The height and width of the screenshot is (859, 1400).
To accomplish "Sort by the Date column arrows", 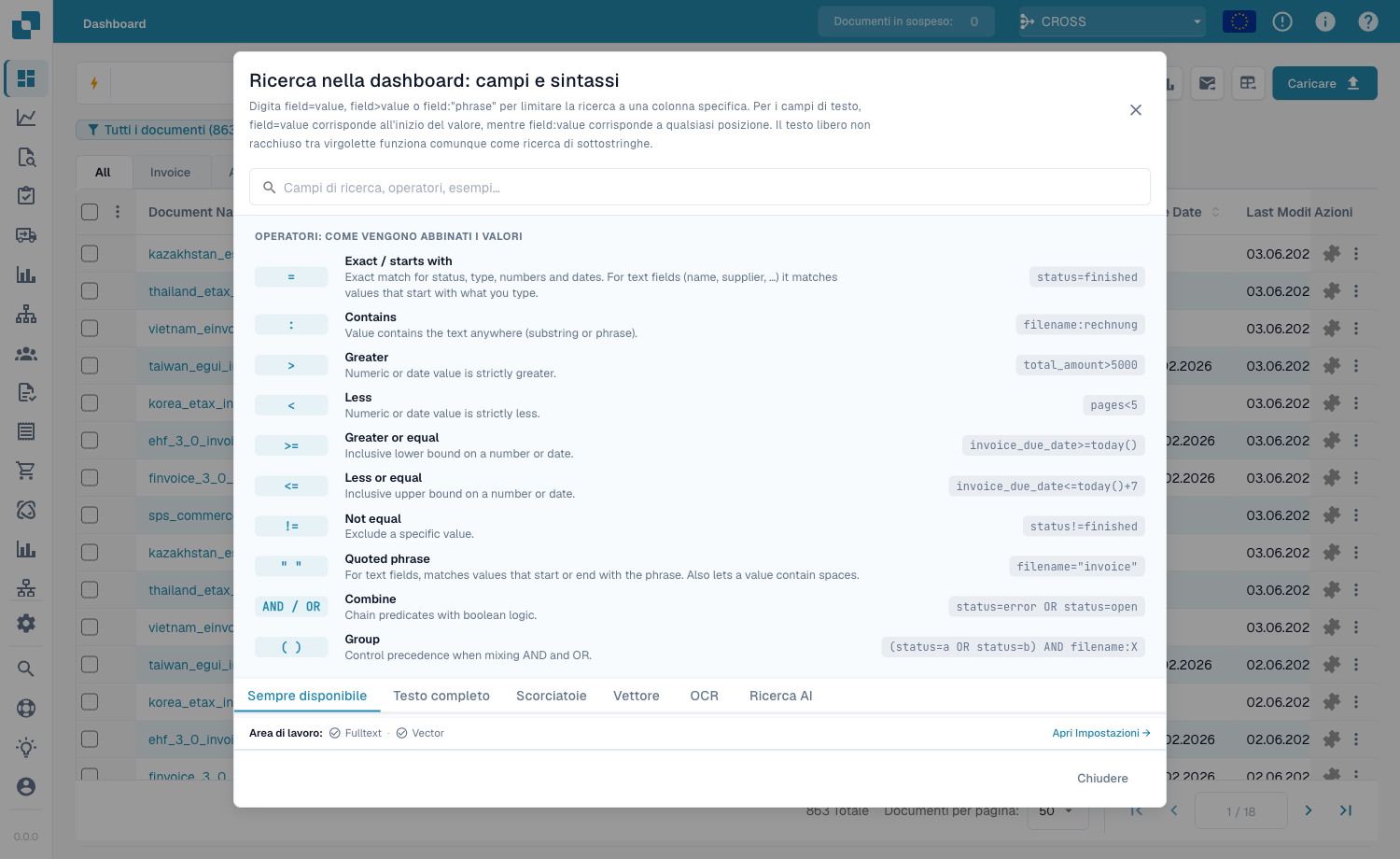I will (x=1215, y=212).
